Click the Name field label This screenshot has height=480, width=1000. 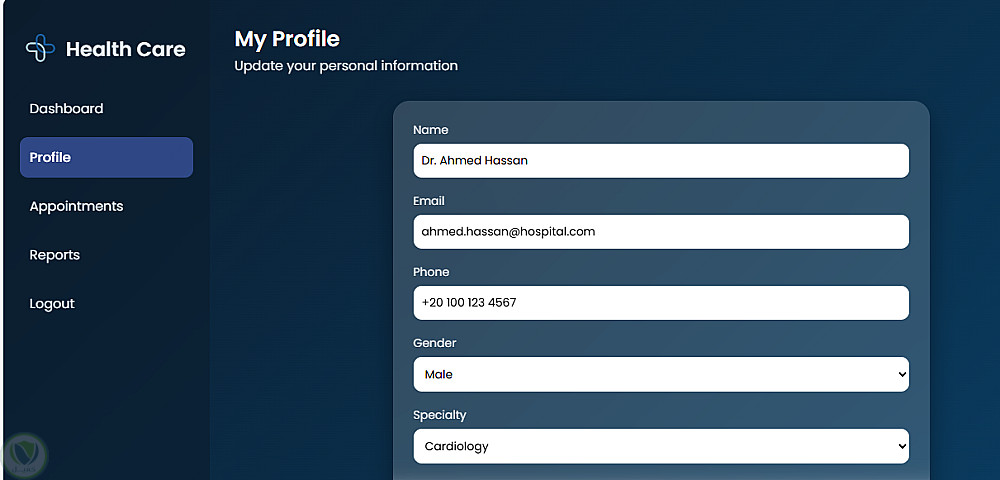pos(431,130)
